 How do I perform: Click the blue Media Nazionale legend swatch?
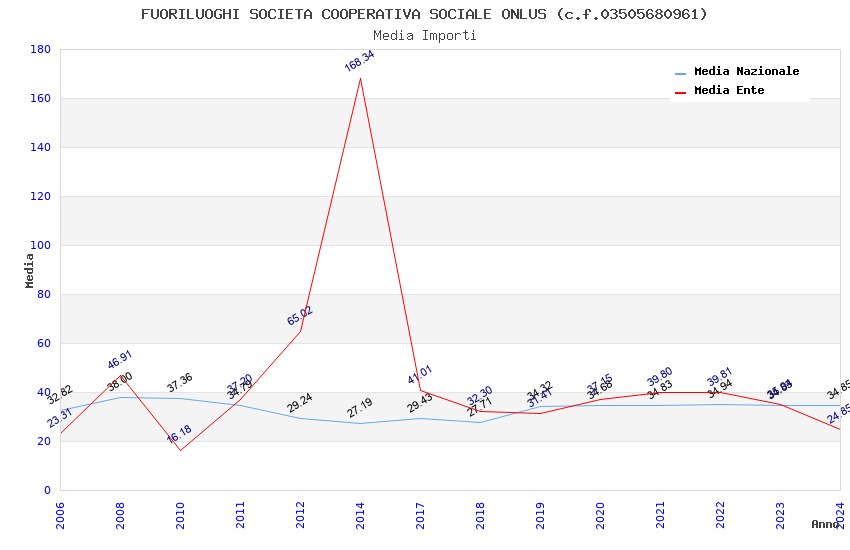680,73
